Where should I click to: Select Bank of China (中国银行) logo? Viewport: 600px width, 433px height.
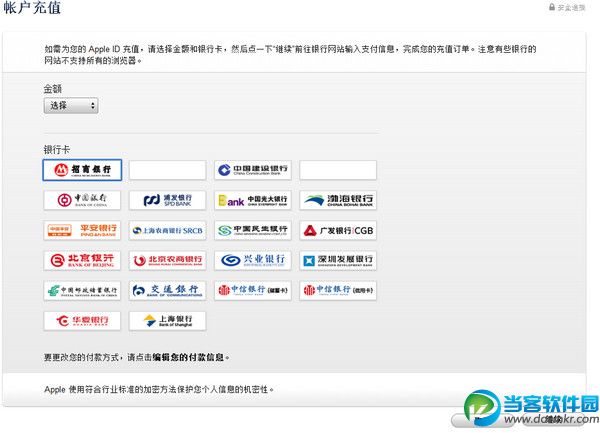[x=82, y=200]
